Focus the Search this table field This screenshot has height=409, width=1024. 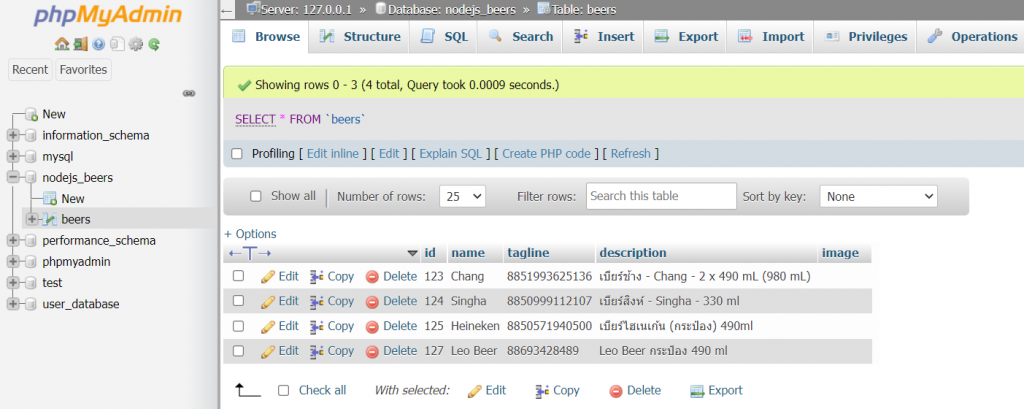(661, 196)
